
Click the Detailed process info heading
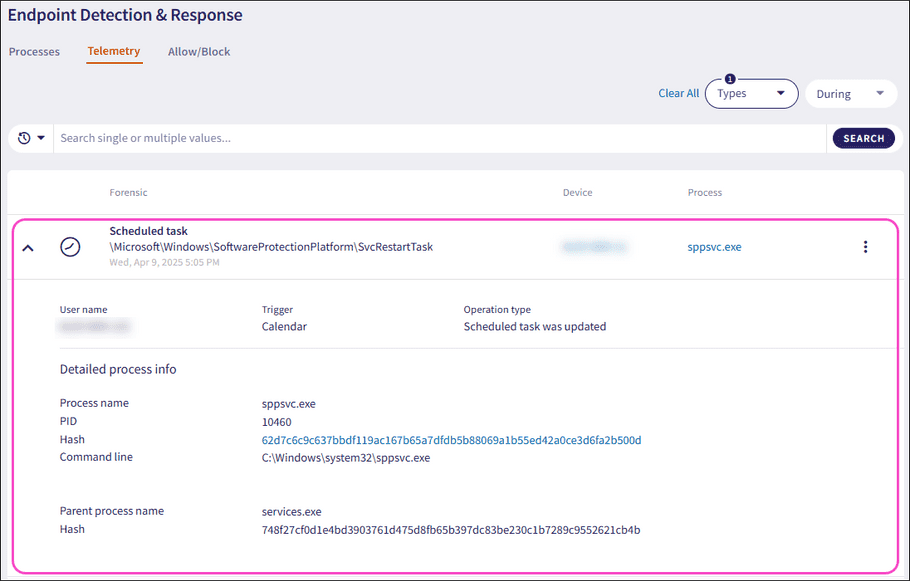(x=118, y=369)
